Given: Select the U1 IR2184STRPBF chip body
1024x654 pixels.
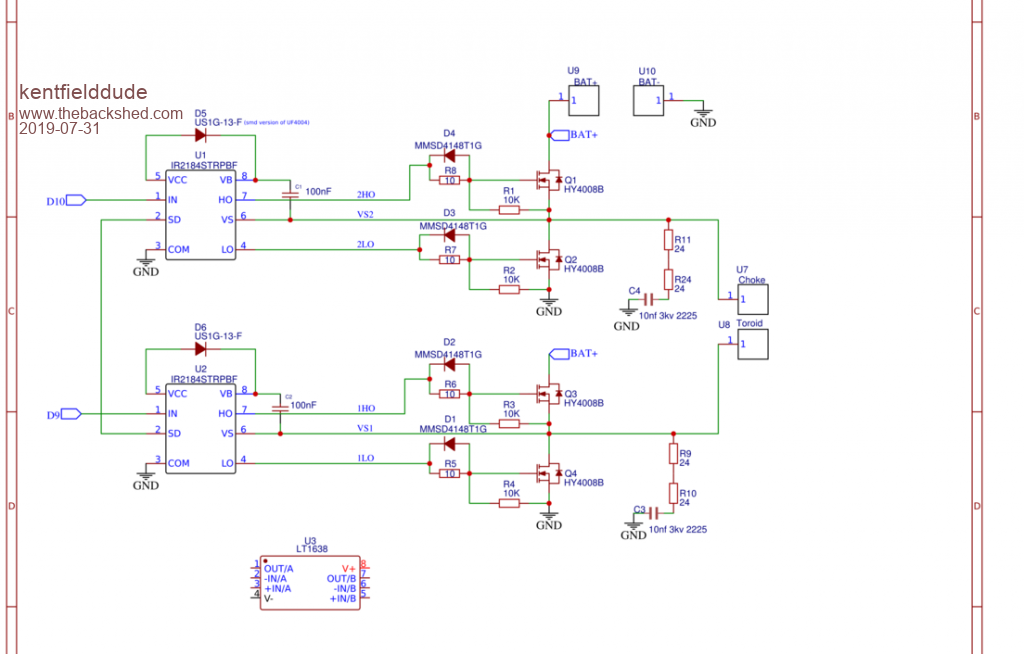Looking at the screenshot, I should point(200,215).
